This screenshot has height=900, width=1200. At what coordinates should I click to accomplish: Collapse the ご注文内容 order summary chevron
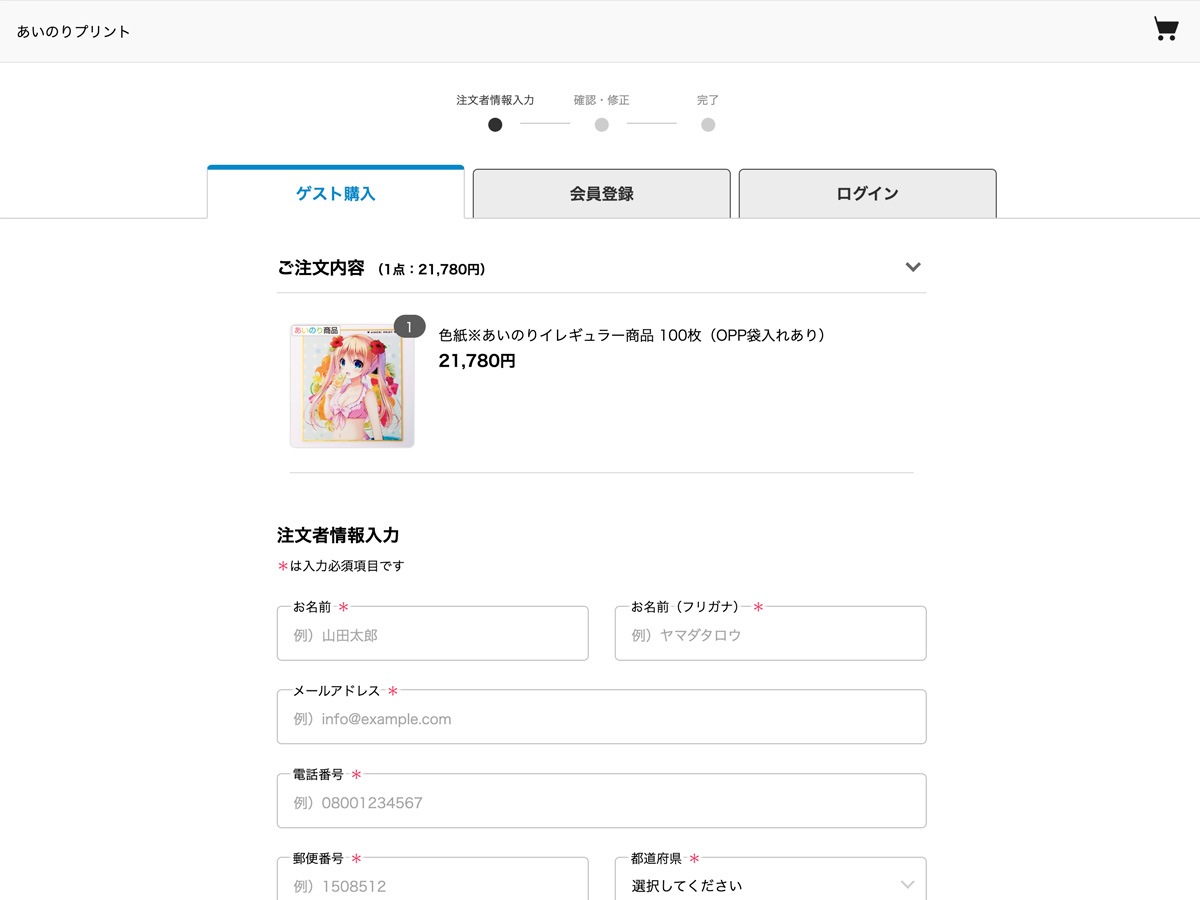pos(912,267)
